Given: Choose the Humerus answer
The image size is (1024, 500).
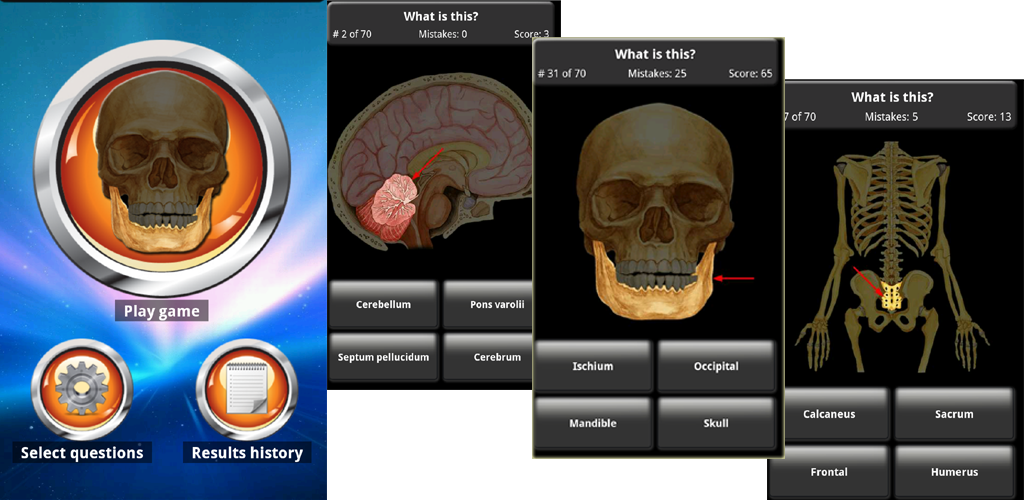Looking at the screenshot, I should (x=955, y=472).
